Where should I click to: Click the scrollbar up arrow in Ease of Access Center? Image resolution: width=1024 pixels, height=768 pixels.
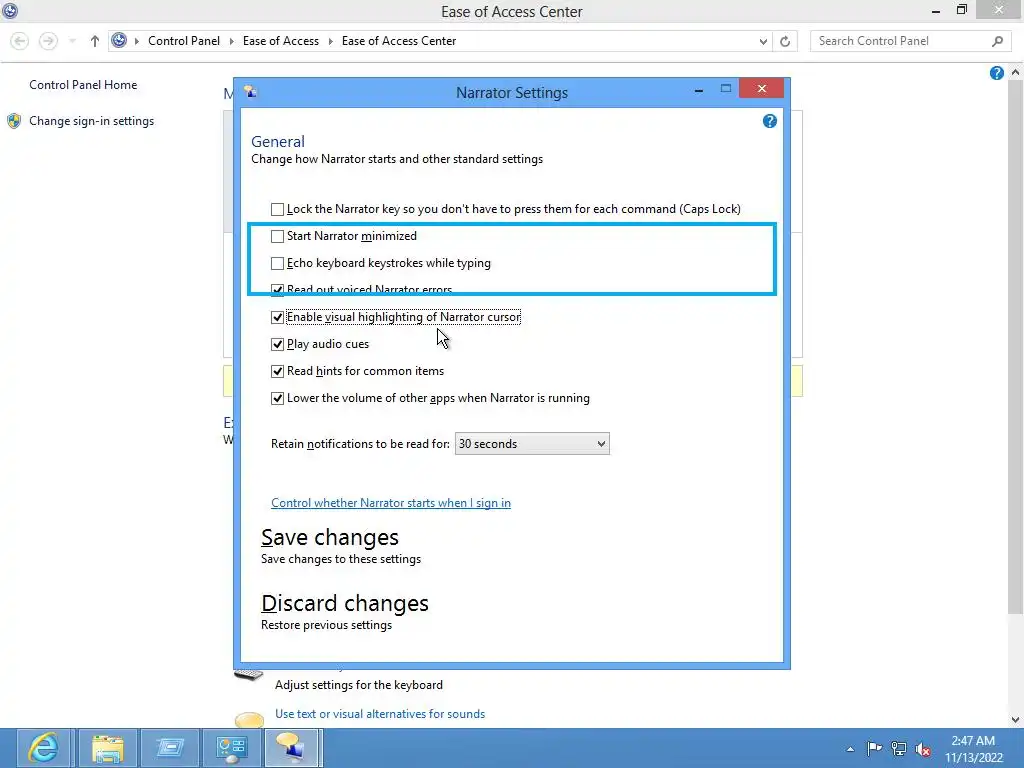[x=1015, y=73]
